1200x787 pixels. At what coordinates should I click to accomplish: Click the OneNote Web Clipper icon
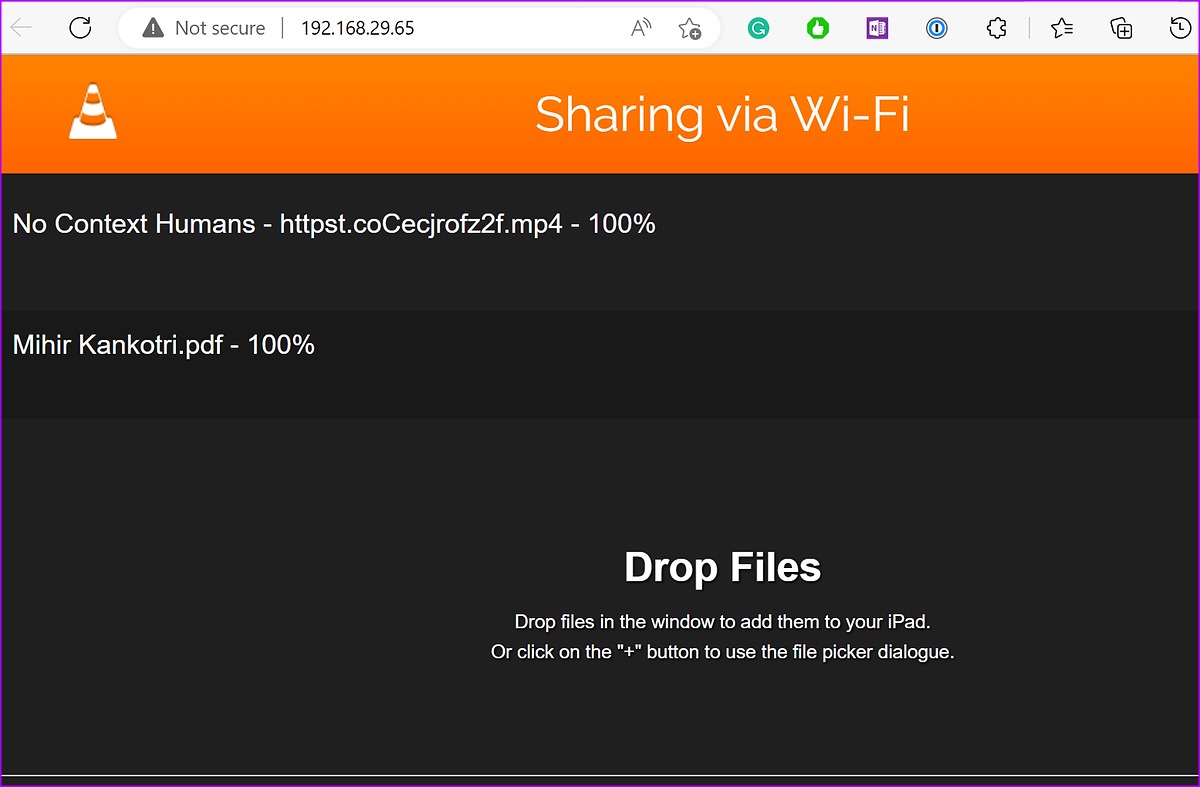877,28
